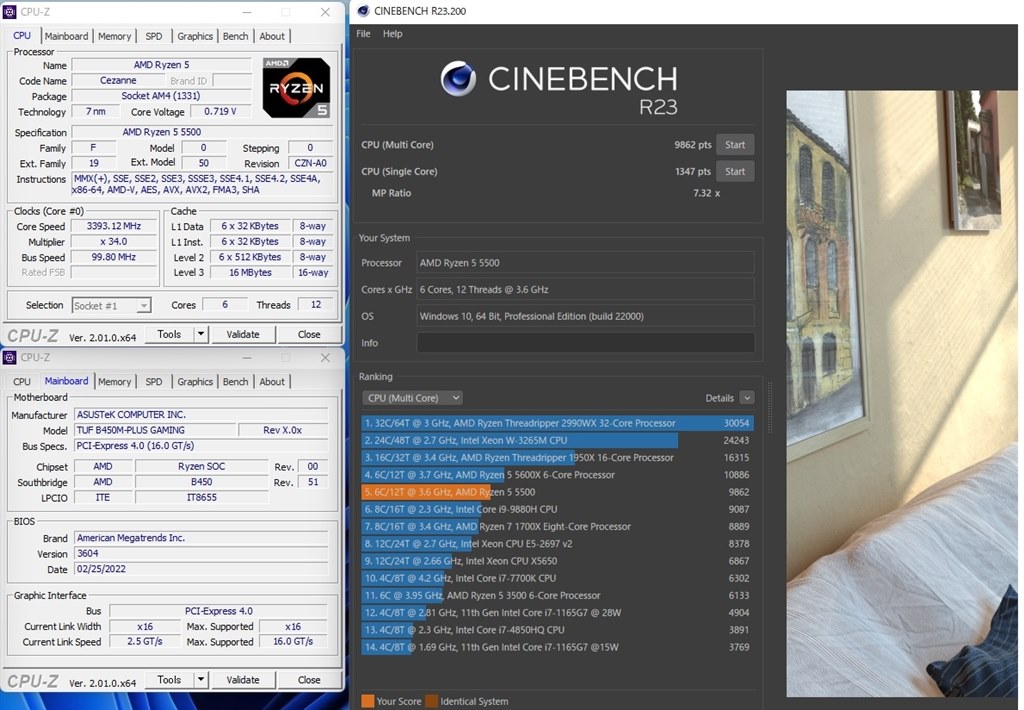Switch to the Graphics tab
This screenshot has width=1024, height=710.
coord(194,35)
